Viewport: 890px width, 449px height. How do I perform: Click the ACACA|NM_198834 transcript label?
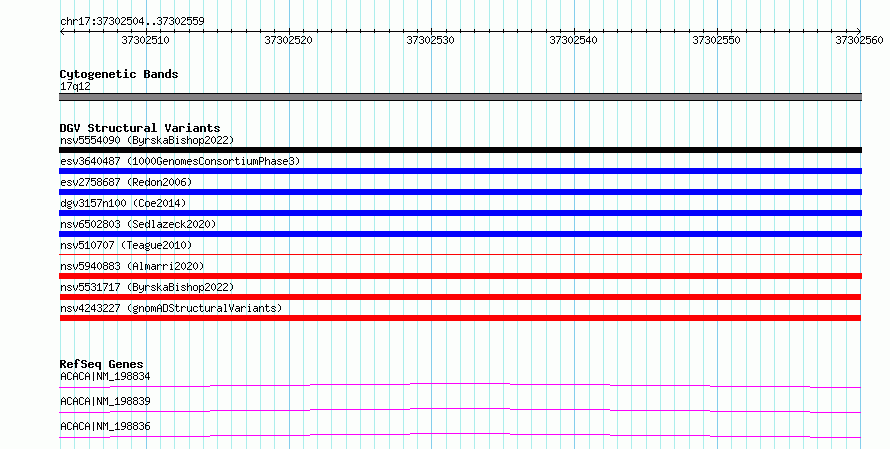pos(105,376)
